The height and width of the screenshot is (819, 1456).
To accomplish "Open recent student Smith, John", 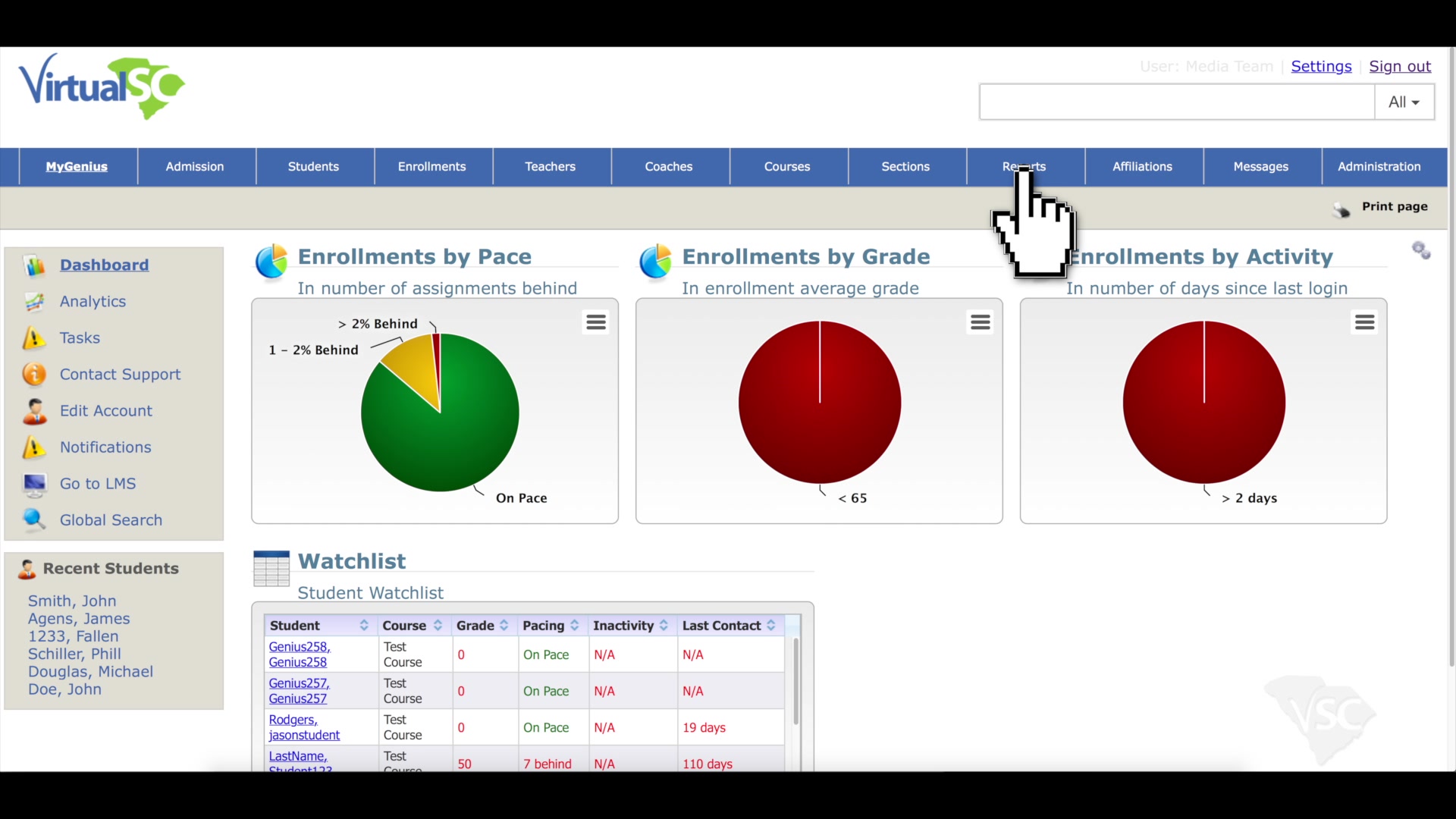I will point(72,601).
